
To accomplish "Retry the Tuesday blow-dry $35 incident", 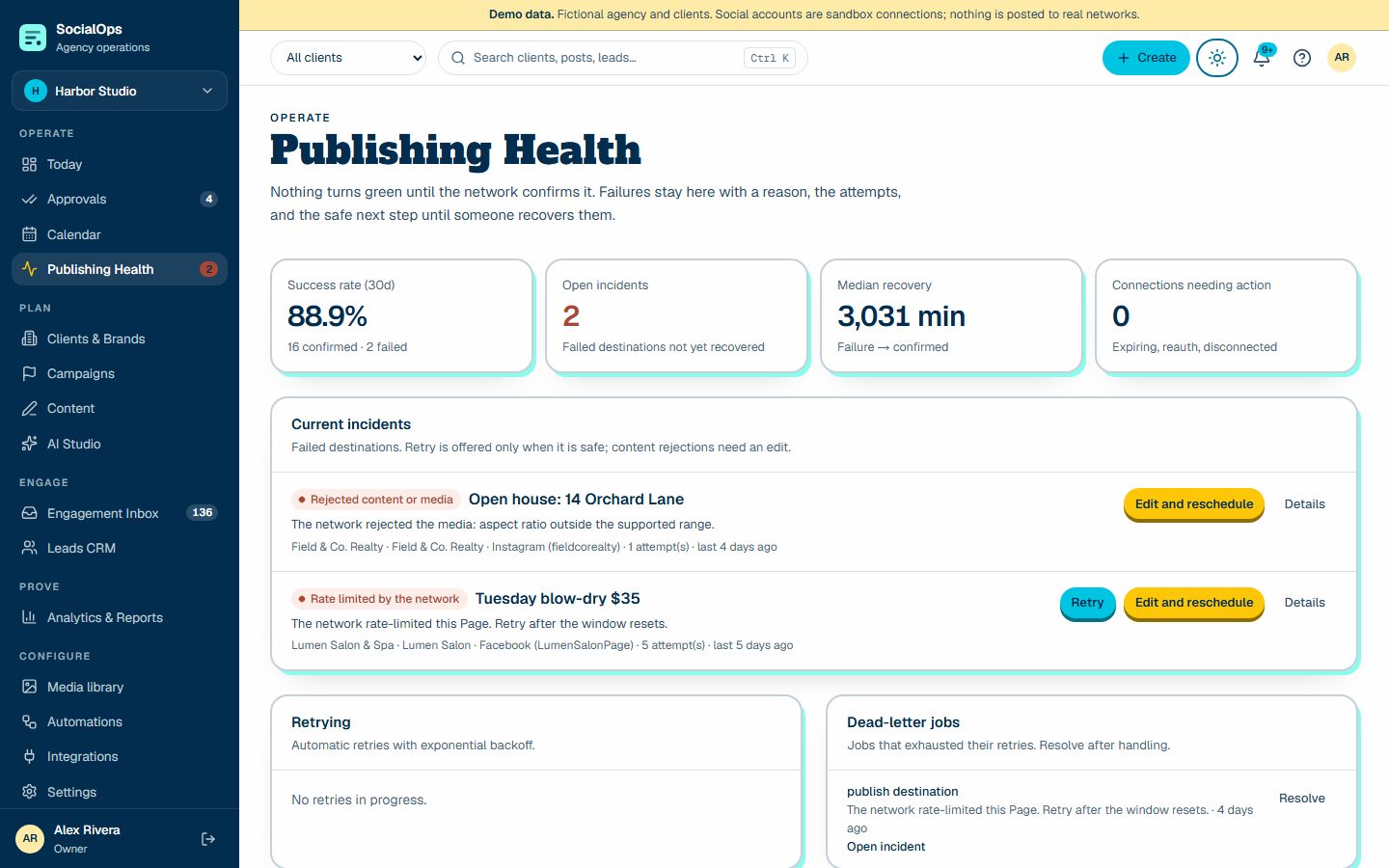I will tap(1087, 603).
